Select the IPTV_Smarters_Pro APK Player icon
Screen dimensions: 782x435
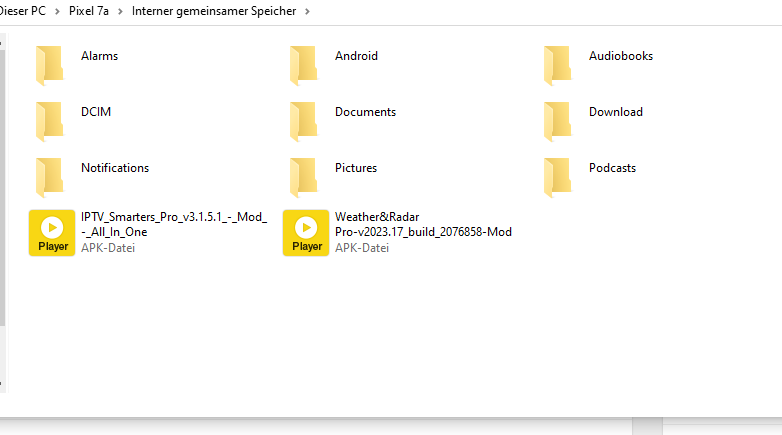(x=52, y=233)
